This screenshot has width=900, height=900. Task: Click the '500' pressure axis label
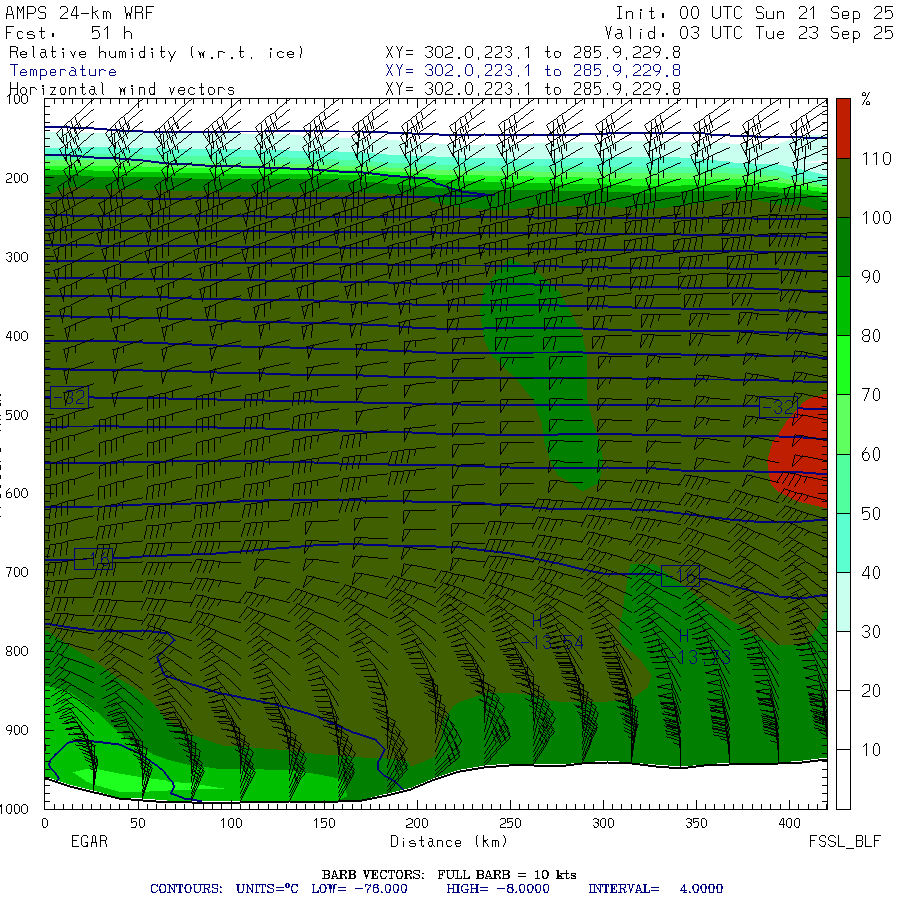[17, 414]
